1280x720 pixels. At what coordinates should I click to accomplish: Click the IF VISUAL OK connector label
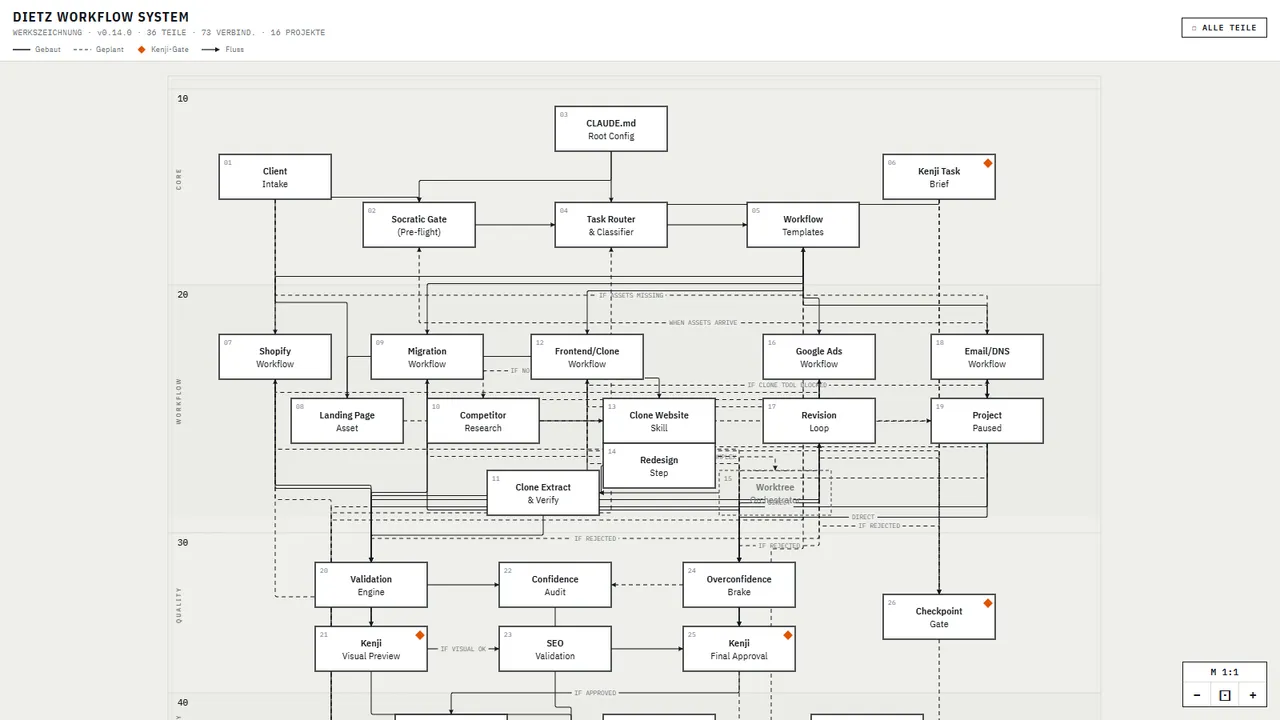pyautogui.click(x=463, y=649)
